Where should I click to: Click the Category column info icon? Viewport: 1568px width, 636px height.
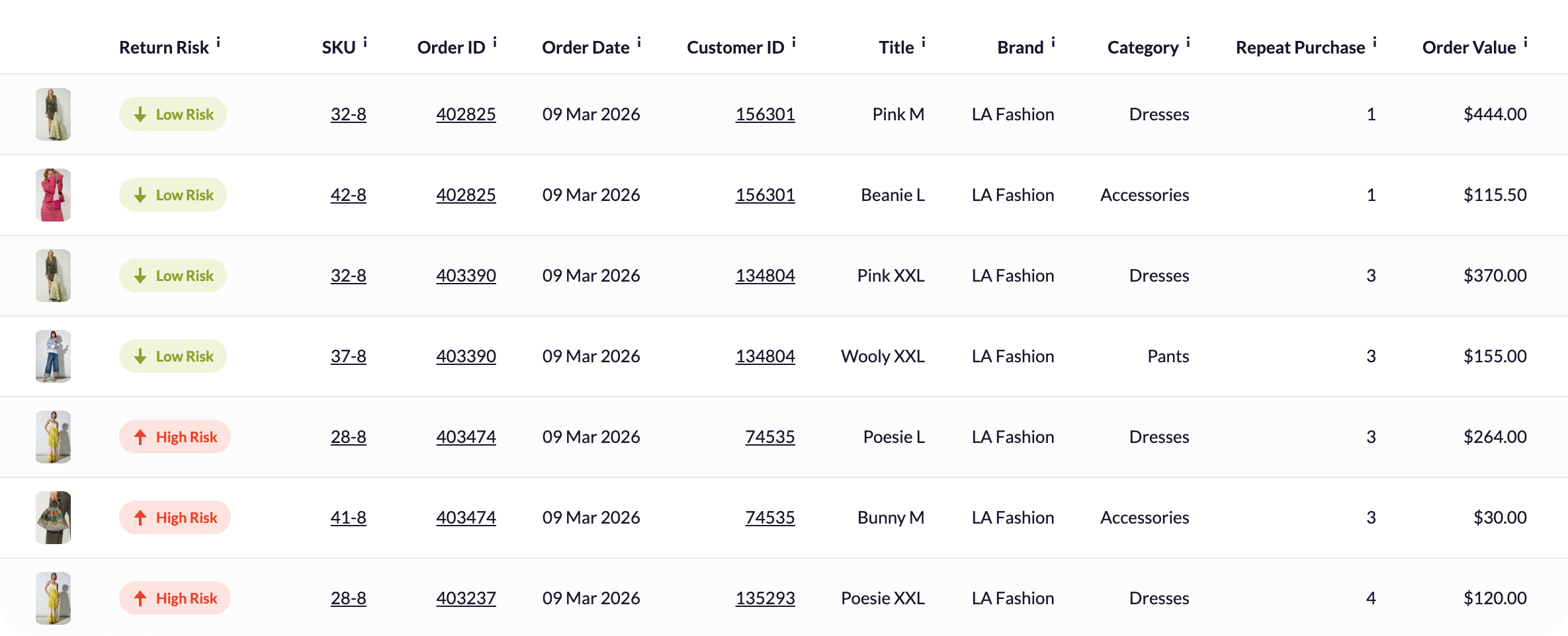[1188, 43]
